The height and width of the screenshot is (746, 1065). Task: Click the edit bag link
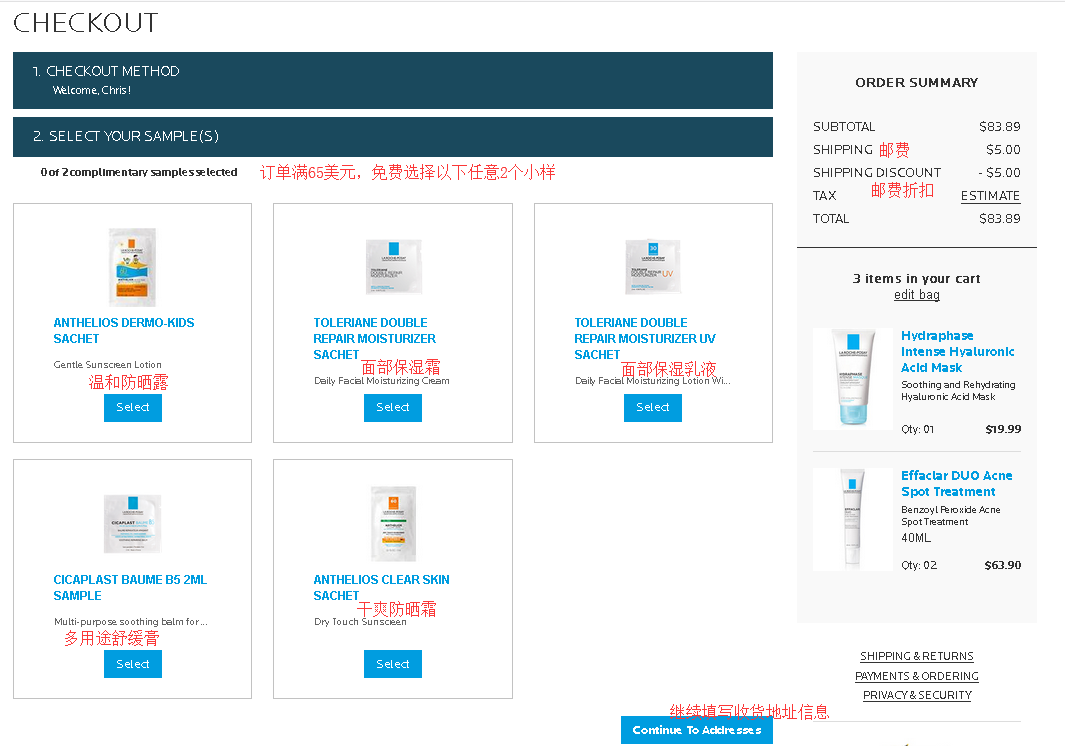tap(916, 295)
